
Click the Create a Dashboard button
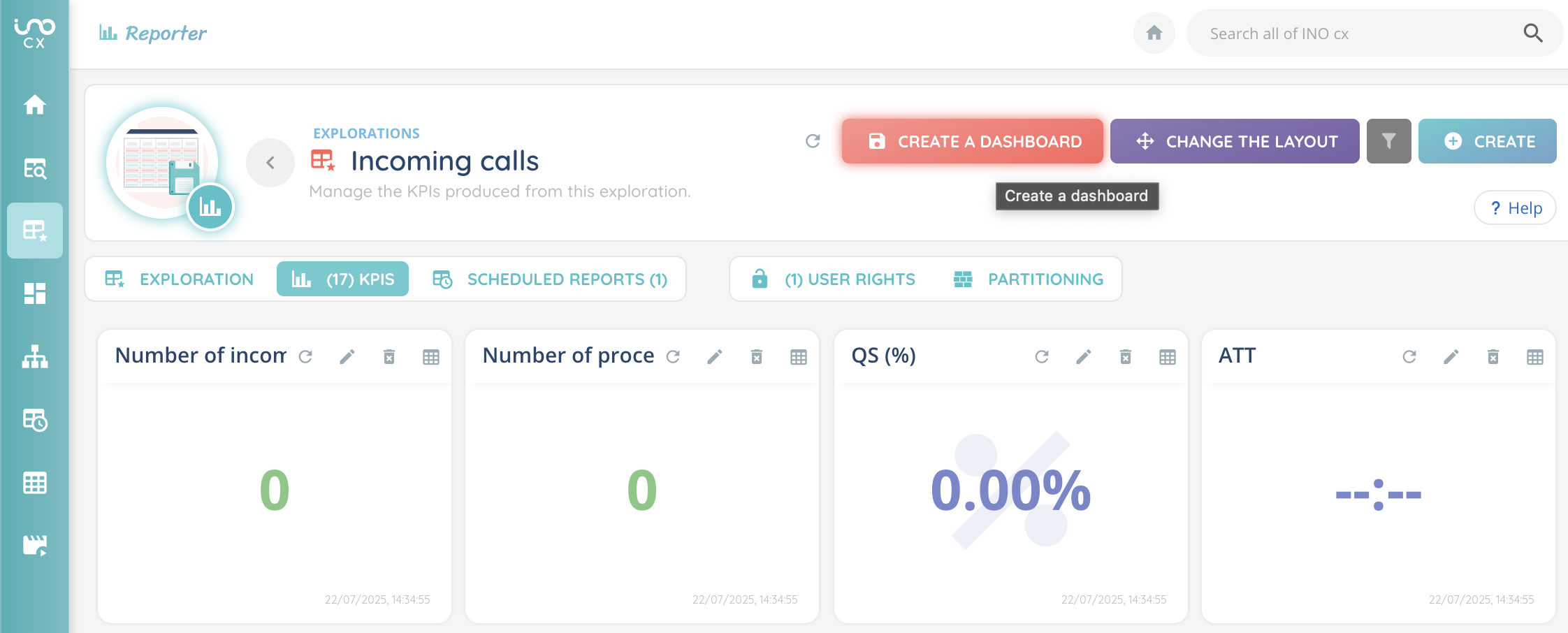972,141
